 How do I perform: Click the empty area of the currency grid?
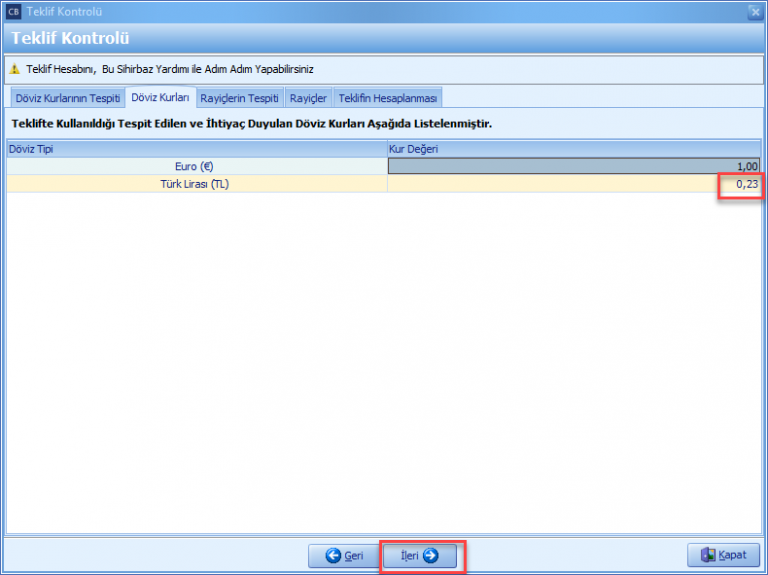(384, 360)
